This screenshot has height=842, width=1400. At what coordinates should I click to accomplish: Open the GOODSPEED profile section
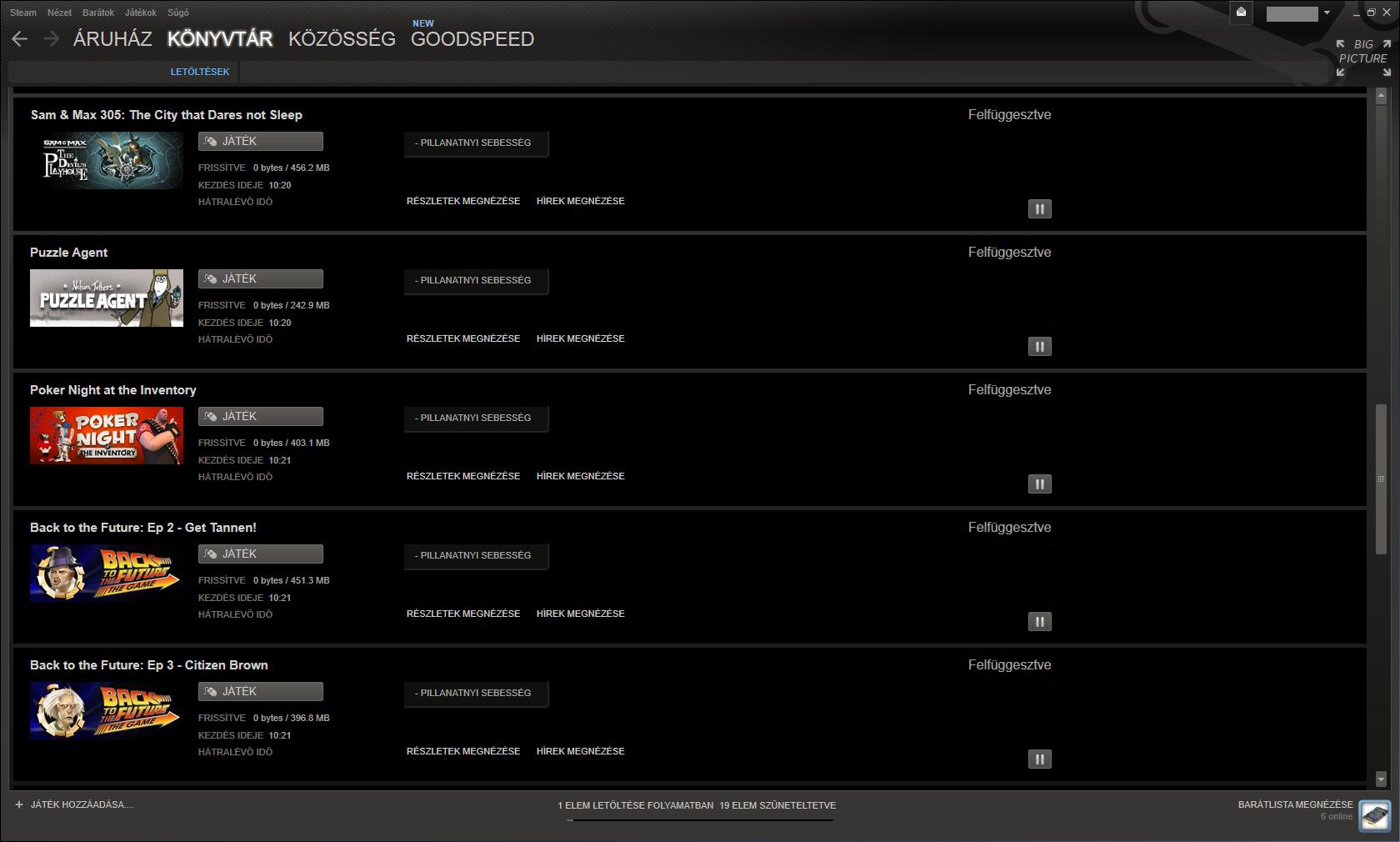tap(472, 38)
